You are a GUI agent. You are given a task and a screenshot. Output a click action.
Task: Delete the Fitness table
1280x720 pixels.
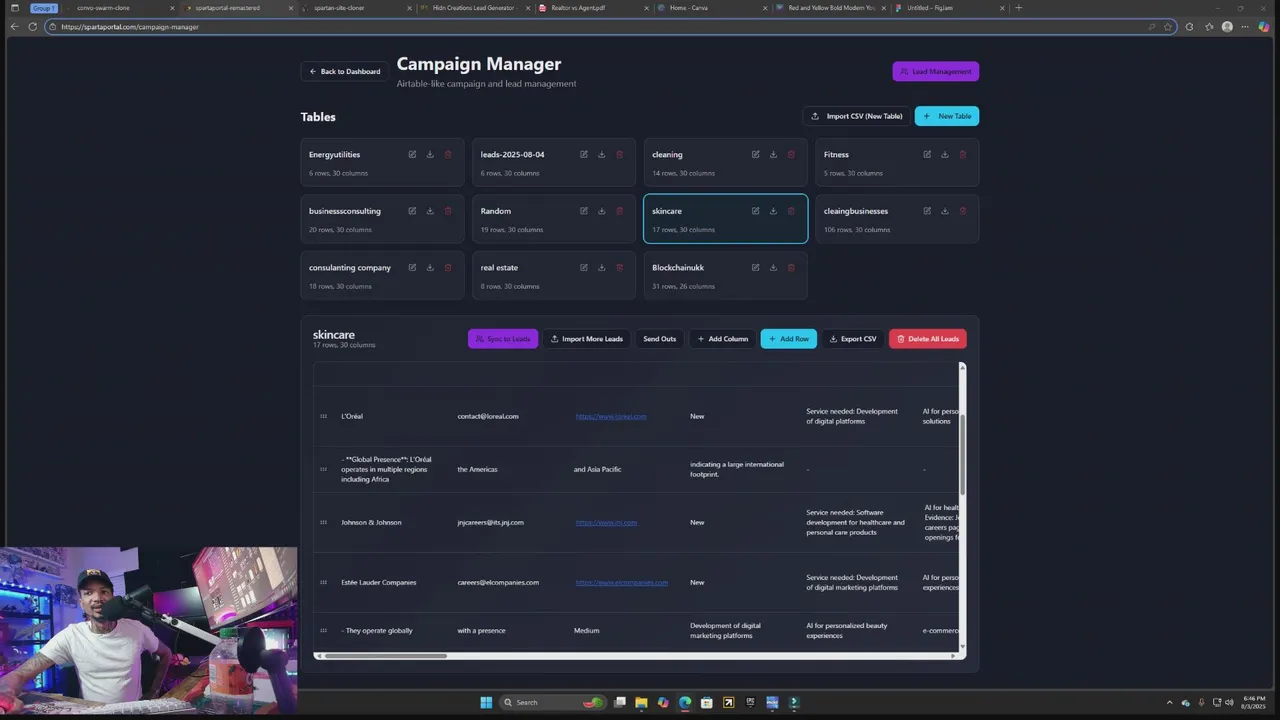[963, 154]
